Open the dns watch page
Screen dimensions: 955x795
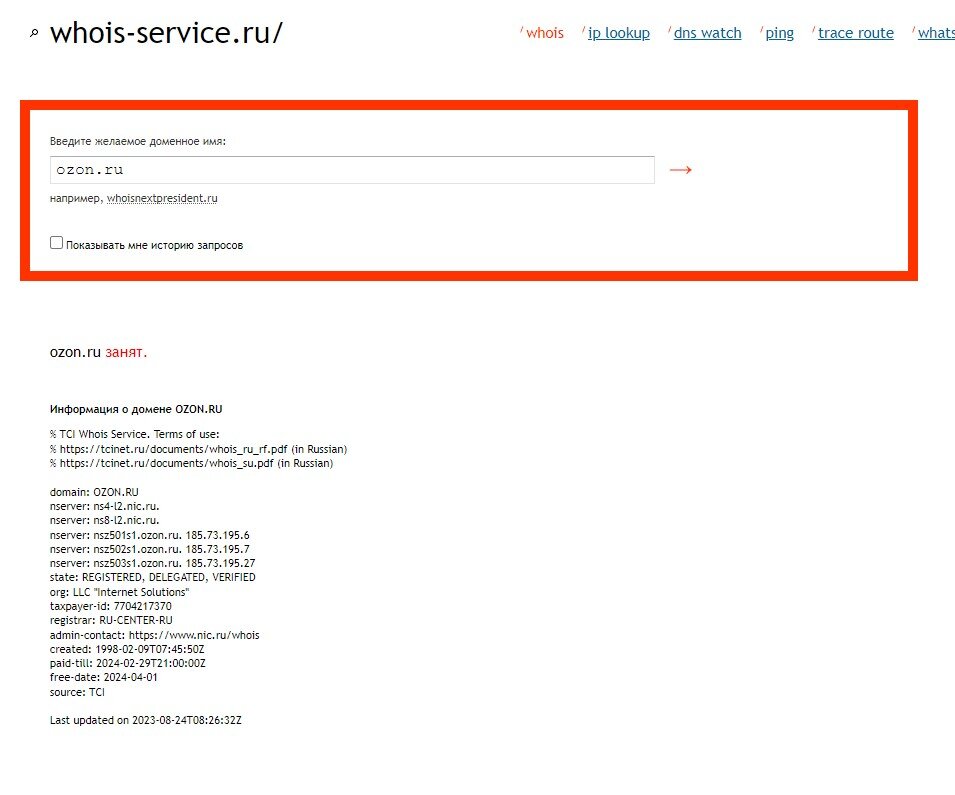pos(707,33)
